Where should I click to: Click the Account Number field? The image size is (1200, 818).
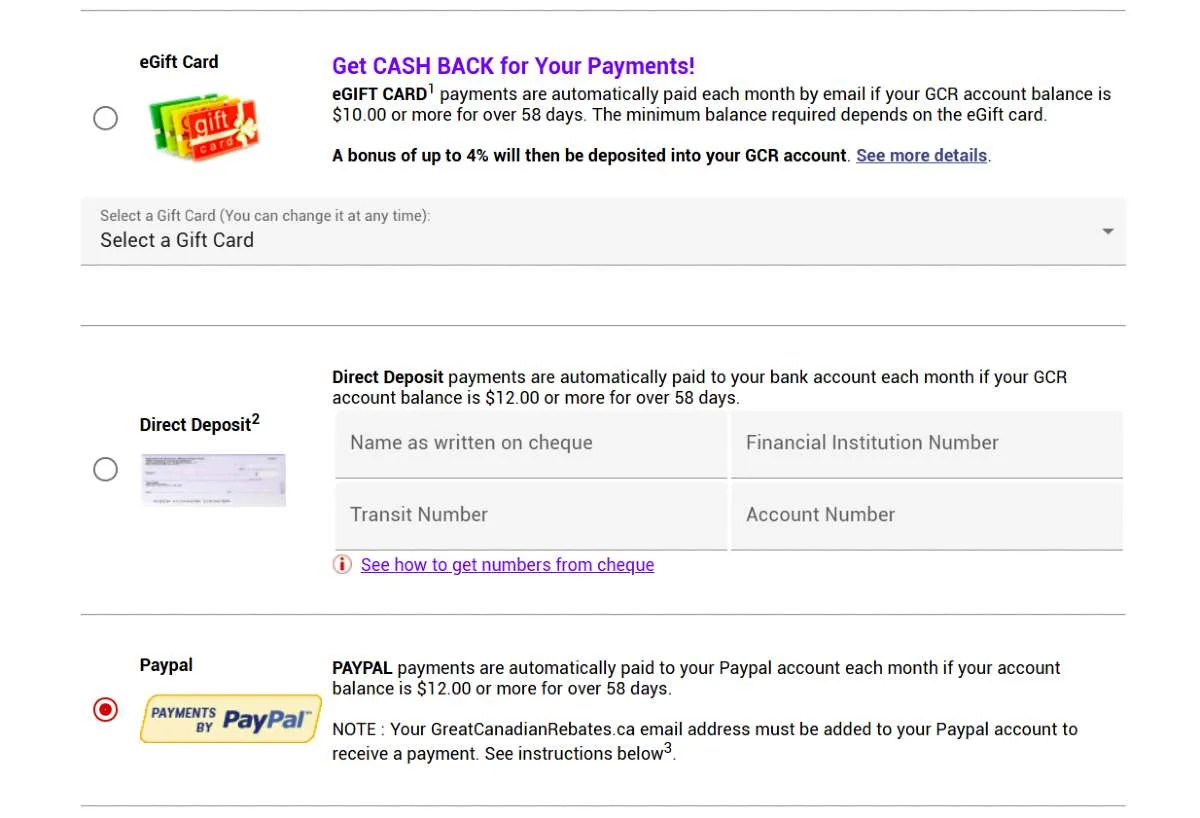(926, 514)
